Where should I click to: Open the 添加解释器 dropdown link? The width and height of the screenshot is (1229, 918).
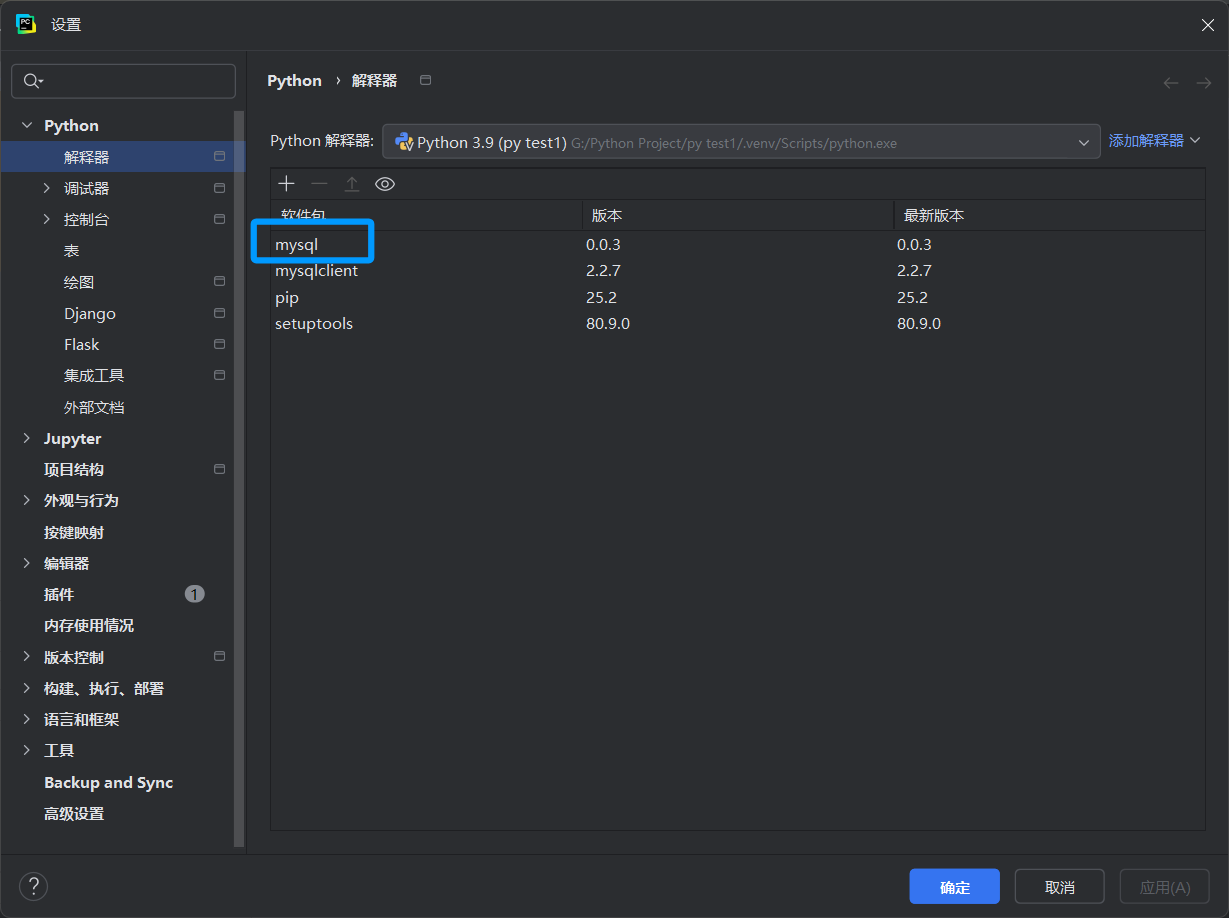[x=1154, y=141]
